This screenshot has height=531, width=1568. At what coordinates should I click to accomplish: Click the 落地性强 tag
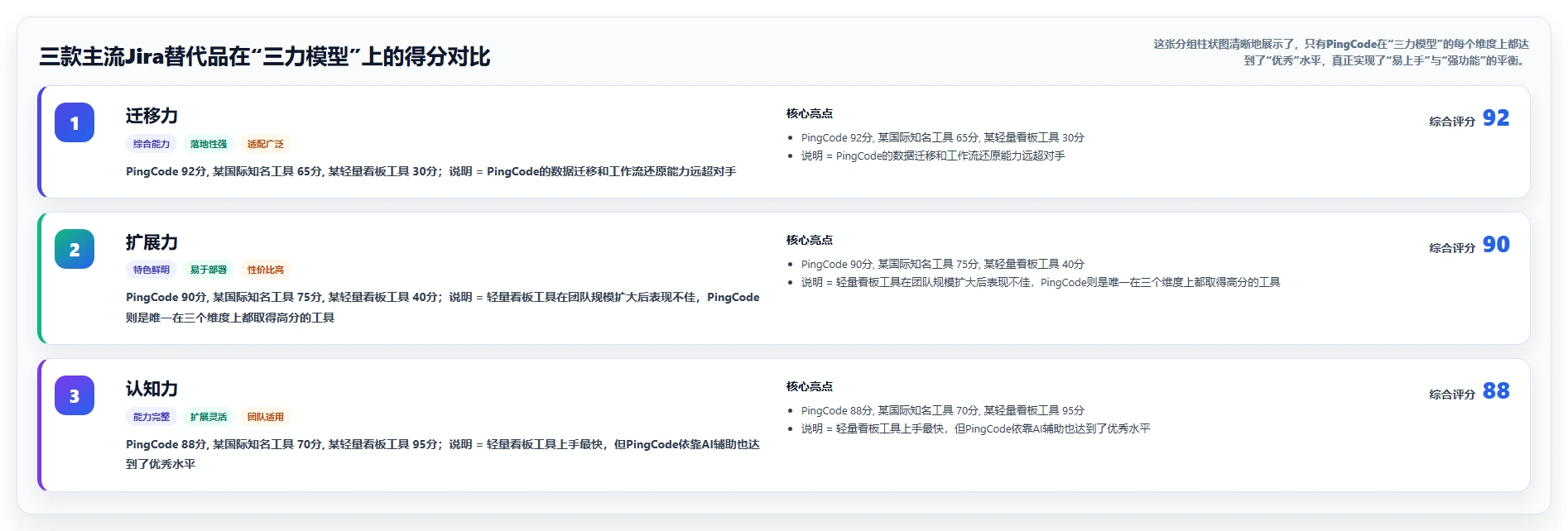209,144
